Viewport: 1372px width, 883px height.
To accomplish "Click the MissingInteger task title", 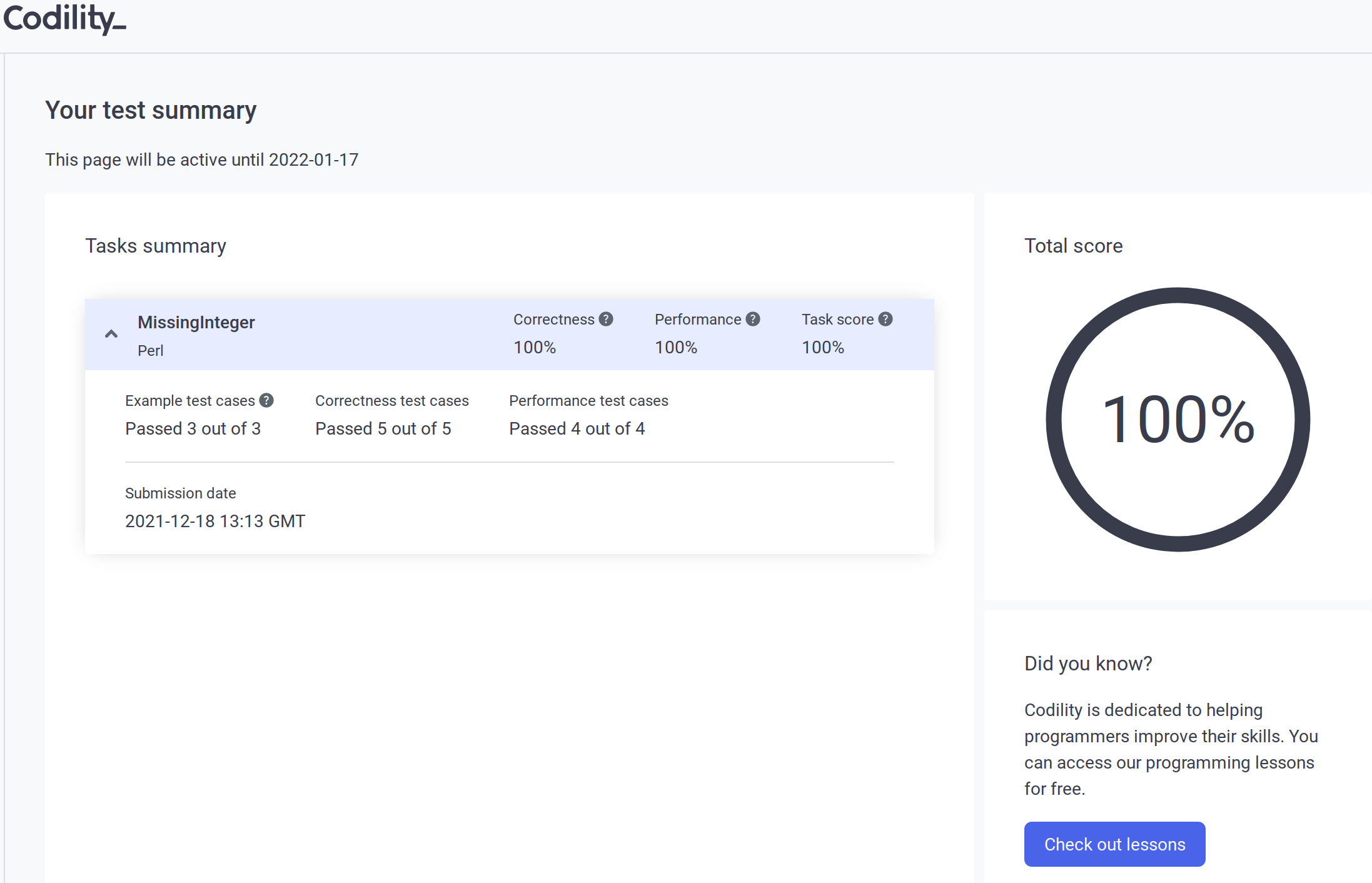I will (196, 322).
